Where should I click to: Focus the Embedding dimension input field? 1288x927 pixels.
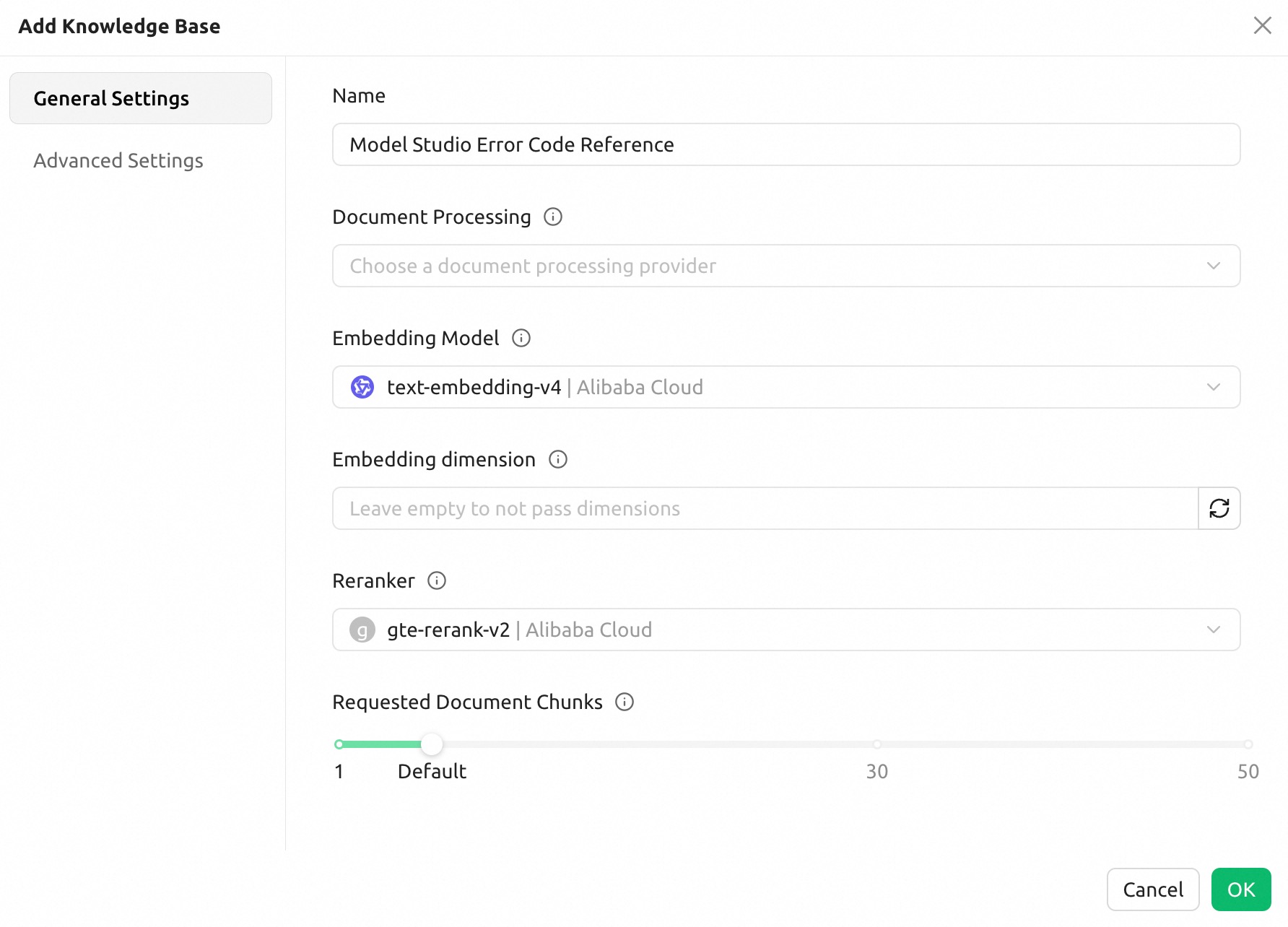(x=765, y=508)
